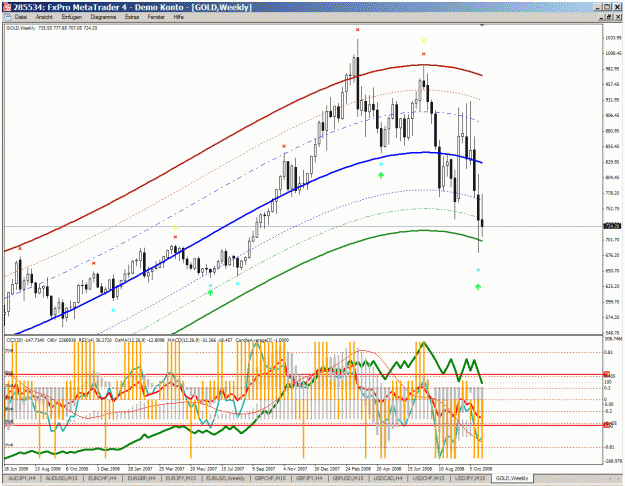Screen dimensions: 625x486
Task: Select the red cross above the March 2008 high
Action: click(x=358, y=30)
